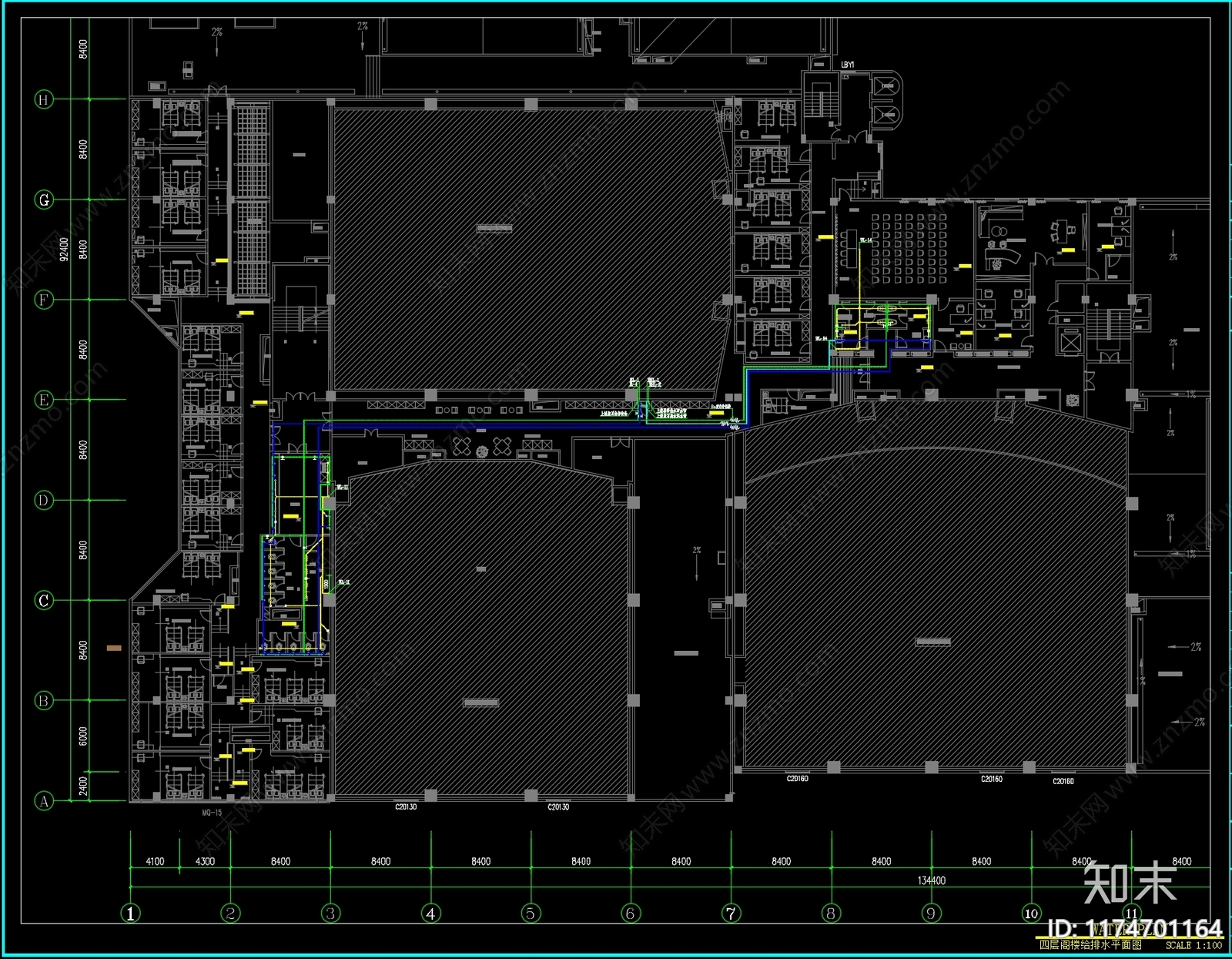Select the 4300 dimension text
The height and width of the screenshot is (959, 1232).
pos(206,861)
